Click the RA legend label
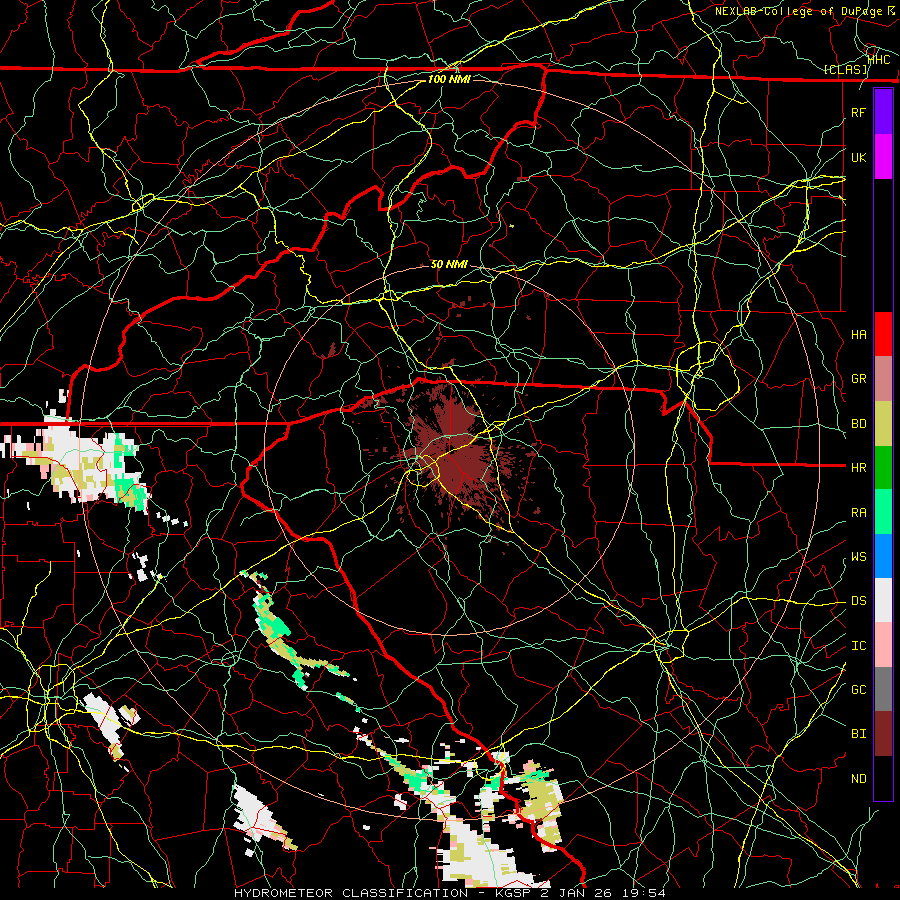This screenshot has width=900, height=900. click(859, 513)
